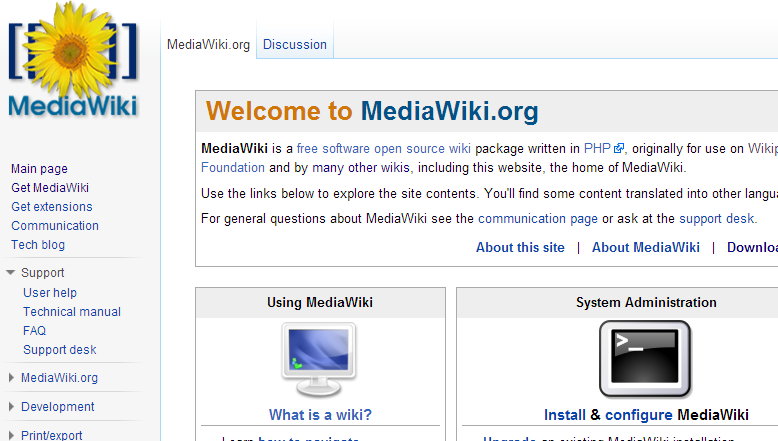
Task: Click the blue monitor icon under Using MediaWiki
Action: (319, 360)
